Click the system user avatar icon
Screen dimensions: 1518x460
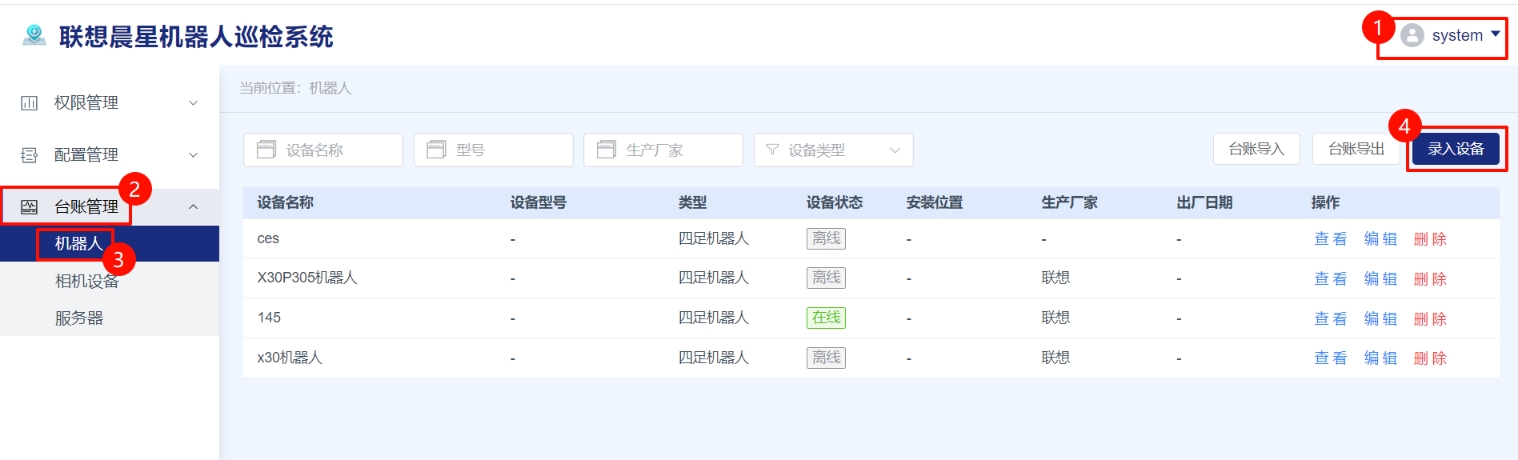click(x=1412, y=36)
